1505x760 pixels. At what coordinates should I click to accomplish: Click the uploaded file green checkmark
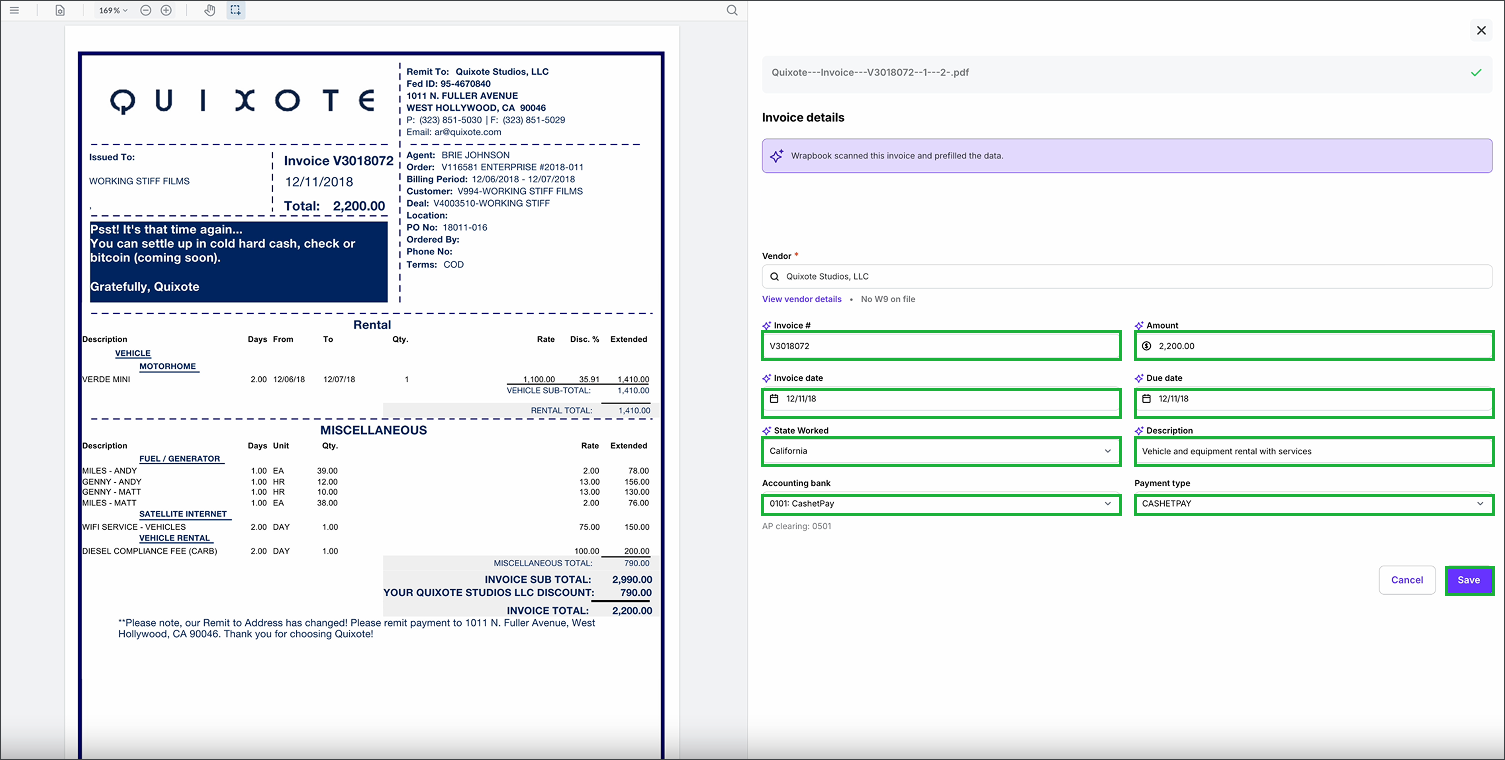tap(1476, 73)
